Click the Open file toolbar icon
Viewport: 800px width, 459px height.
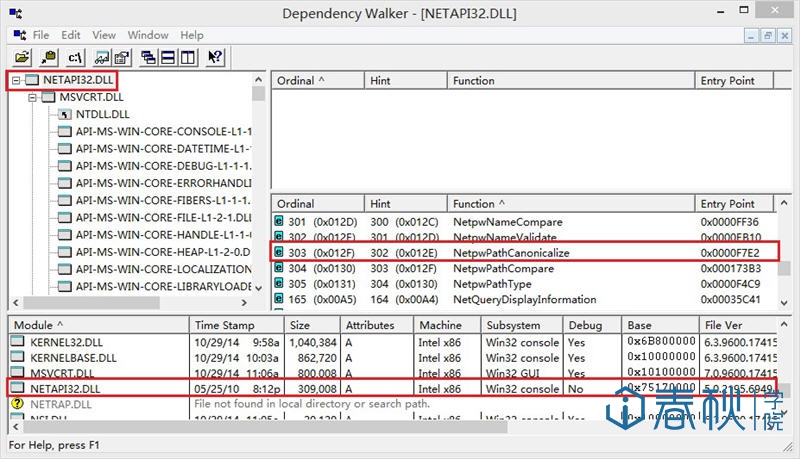(x=21, y=57)
